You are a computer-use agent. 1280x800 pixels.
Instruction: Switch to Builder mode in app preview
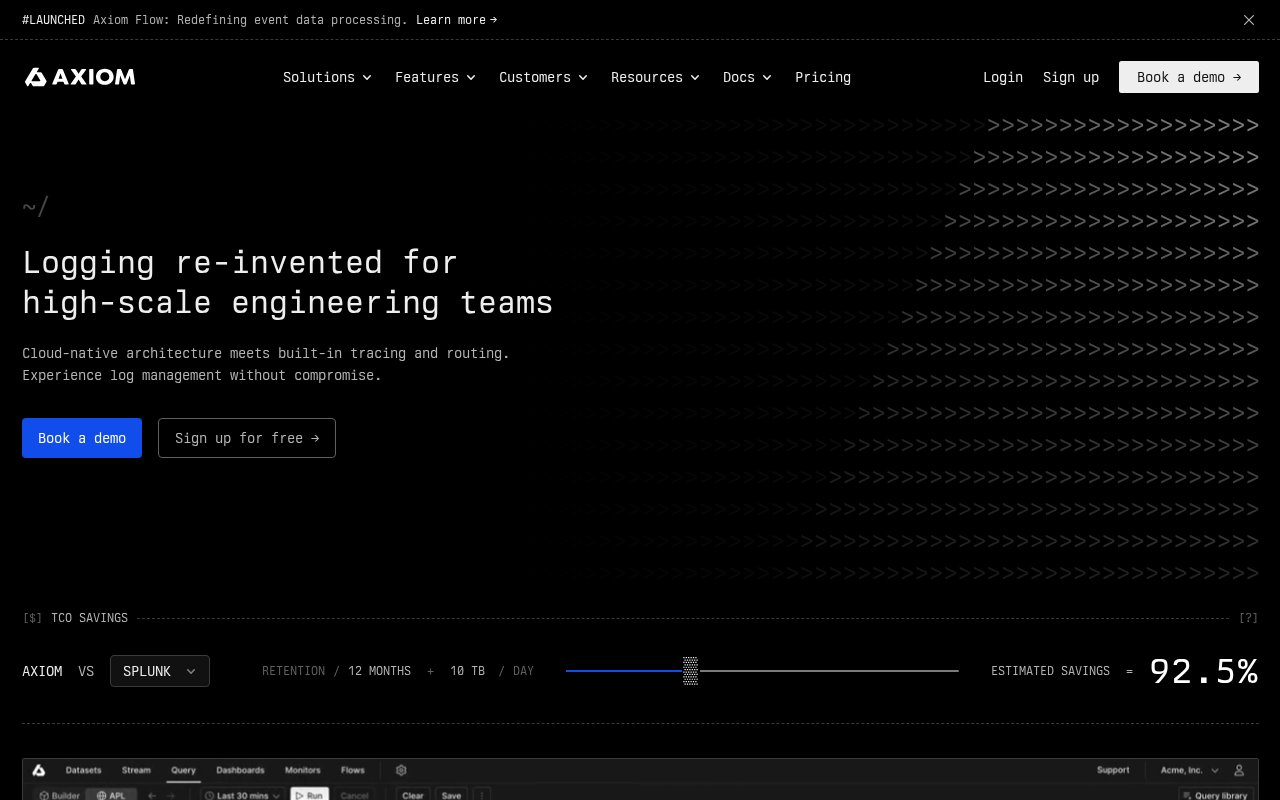click(x=59, y=795)
